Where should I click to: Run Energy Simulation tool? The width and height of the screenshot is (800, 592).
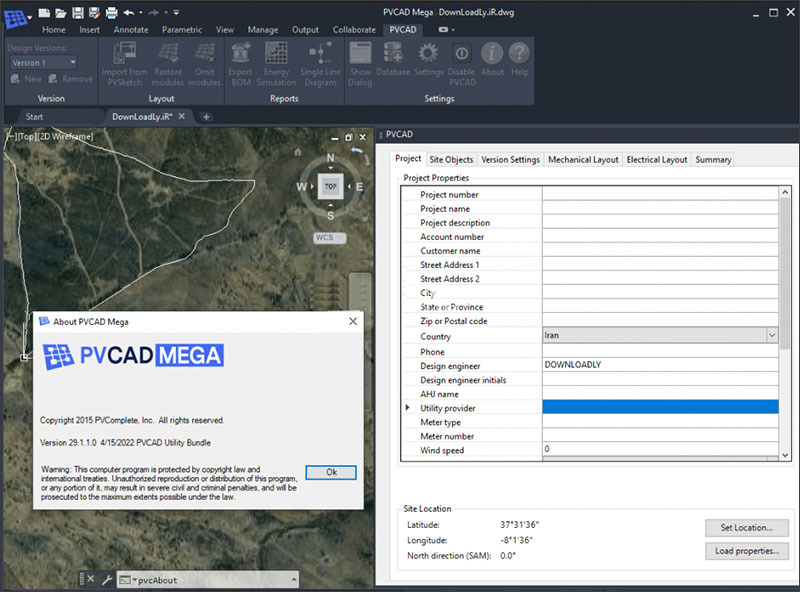276,64
